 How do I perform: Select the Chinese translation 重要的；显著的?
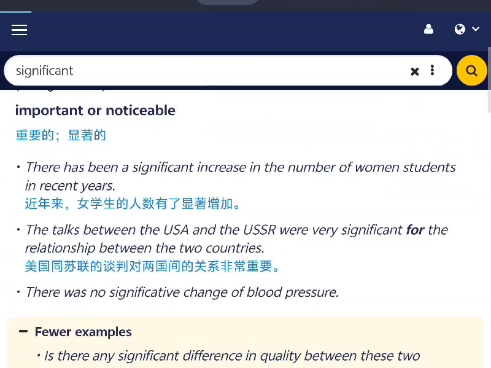[61, 135]
